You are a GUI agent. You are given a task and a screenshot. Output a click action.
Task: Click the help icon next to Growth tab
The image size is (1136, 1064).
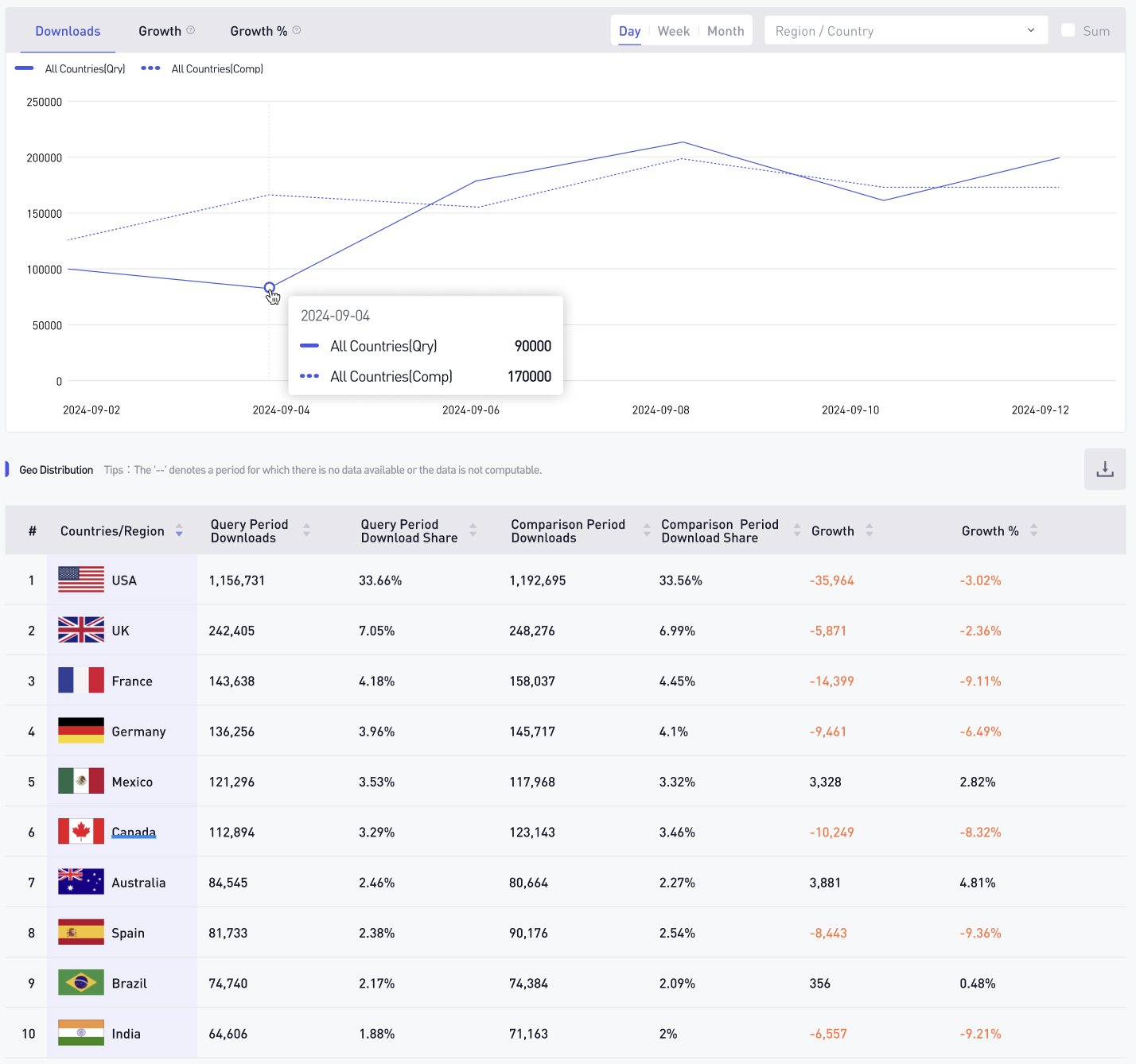[x=191, y=30]
